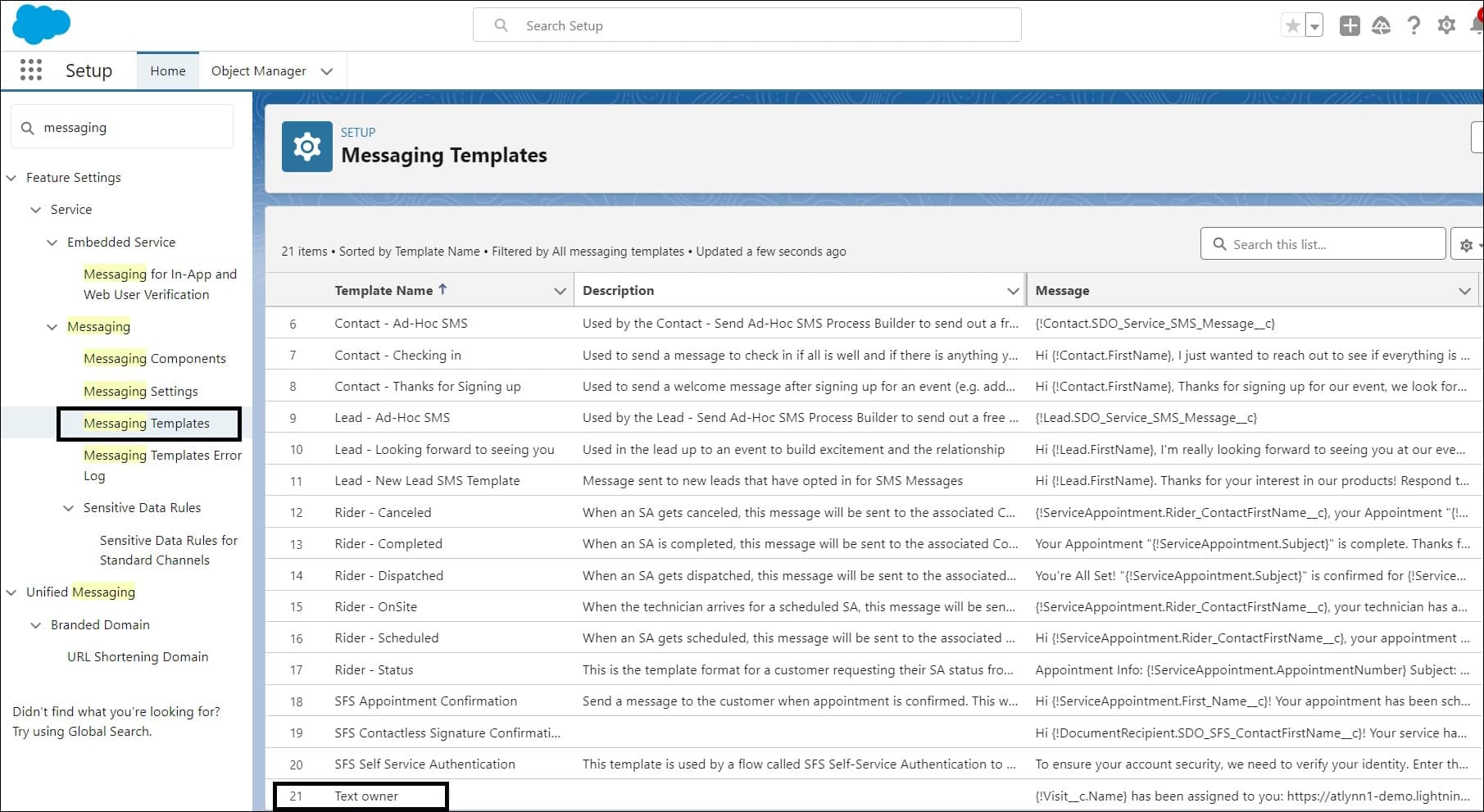The width and height of the screenshot is (1484, 812).
Task: Open Messaging Components in sidebar
Action: pyautogui.click(x=155, y=359)
